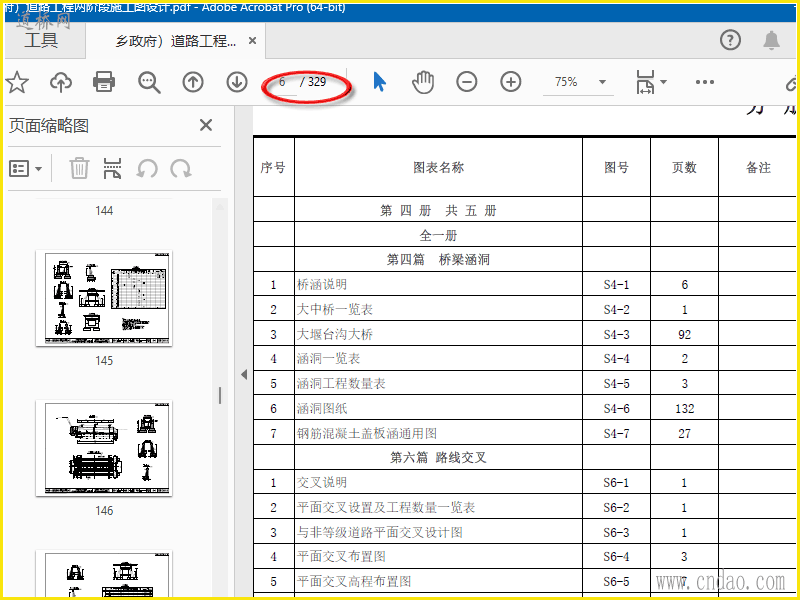The height and width of the screenshot is (600, 800).
Task: Click the 钢筋混凝土盖板涵通用图 entry
Action: click(367, 434)
